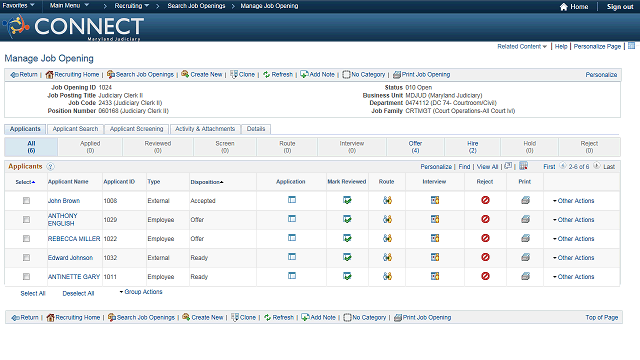This screenshot has height=360, width=640.
Task: Mark Anthony English as reviewed
Action: [x=347, y=219]
